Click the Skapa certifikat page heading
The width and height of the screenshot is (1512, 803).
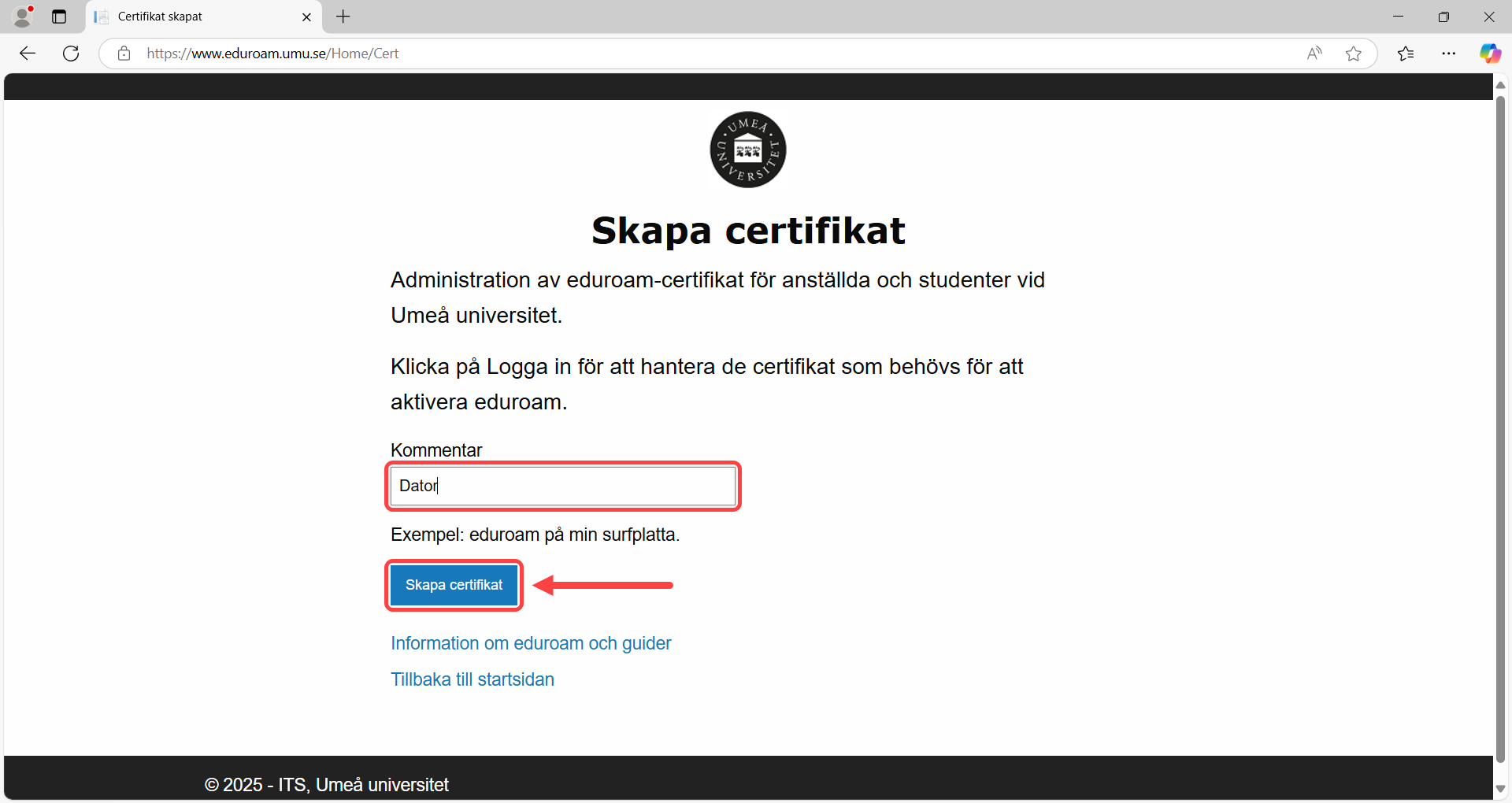coord(748,231)
